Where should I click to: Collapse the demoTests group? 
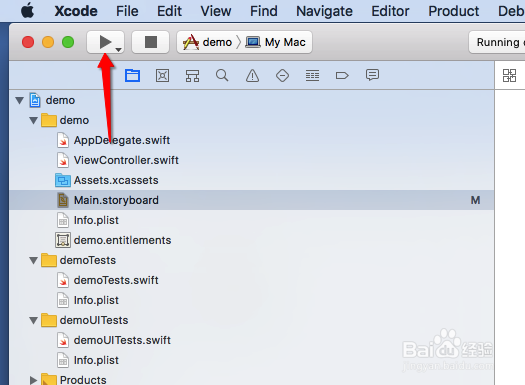click(x=33, y=260)
